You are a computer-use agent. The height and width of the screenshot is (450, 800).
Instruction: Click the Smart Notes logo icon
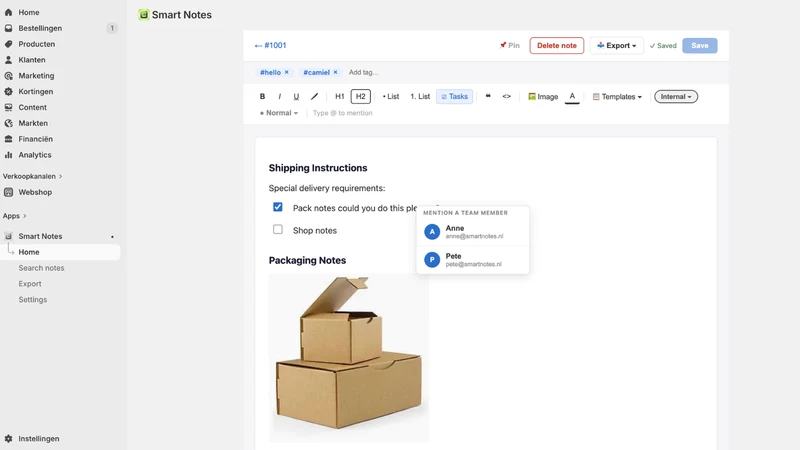click(144, 15)
